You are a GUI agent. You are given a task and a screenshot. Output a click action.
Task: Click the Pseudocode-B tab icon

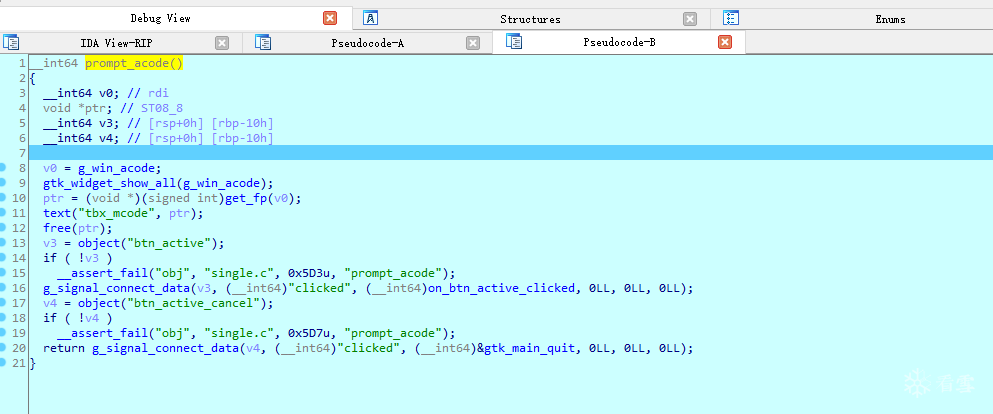click(514, 42)
